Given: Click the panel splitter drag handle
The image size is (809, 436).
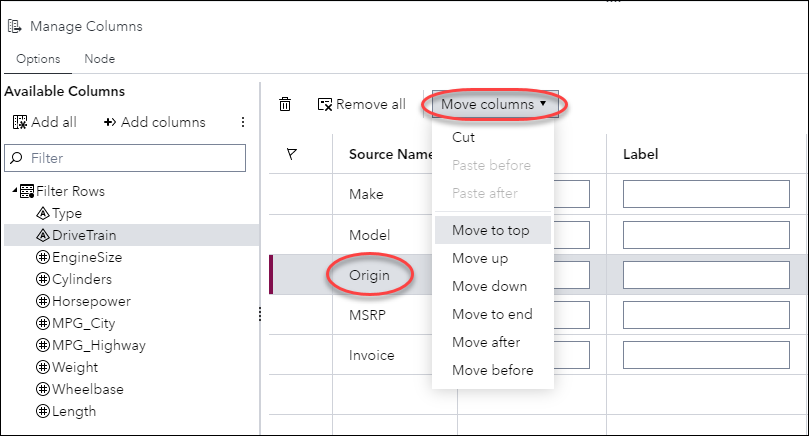Looking at the screenshot, I should 260,314.
